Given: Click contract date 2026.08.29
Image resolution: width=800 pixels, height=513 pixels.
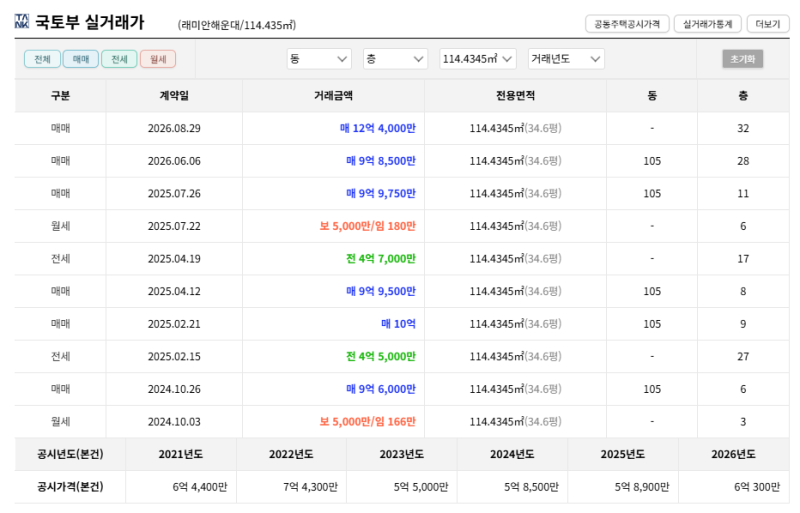Looking at the screenshot, I should pyautogui.click(x=174, y=128).
